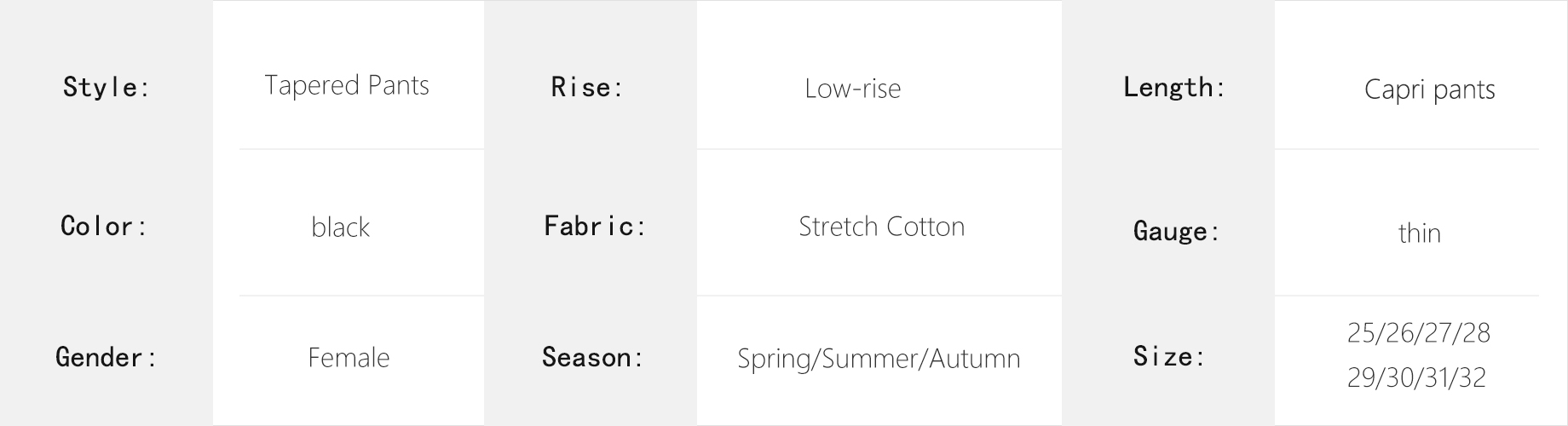Click the Size: label
Viewport: 1568px width, 426px height.
point(1168,356)
